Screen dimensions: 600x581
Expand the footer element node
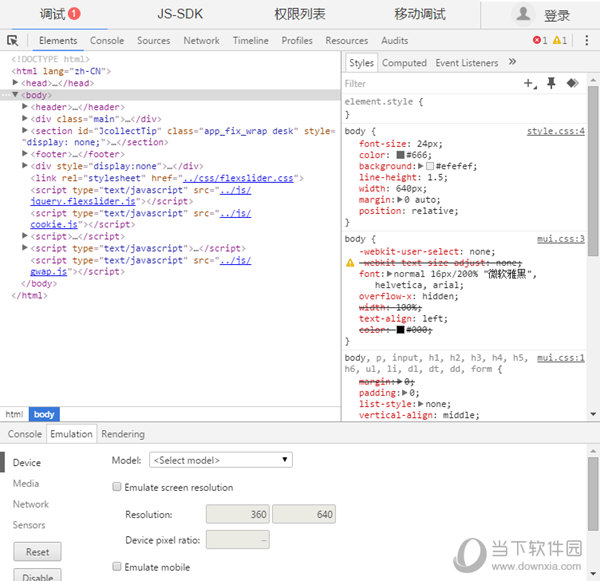[x=25, y=153]
